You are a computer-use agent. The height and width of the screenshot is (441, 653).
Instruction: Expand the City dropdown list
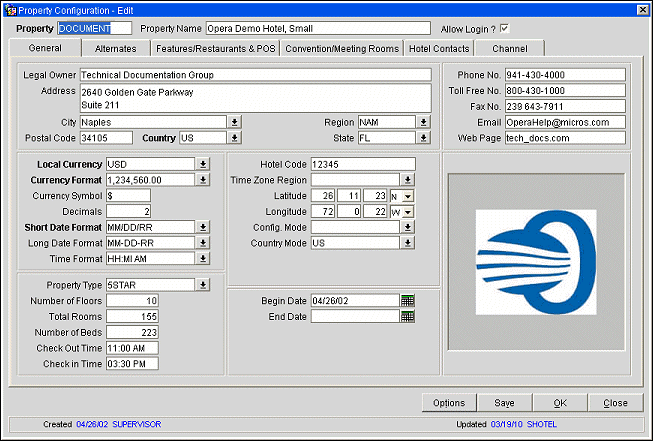click(234, 122)
